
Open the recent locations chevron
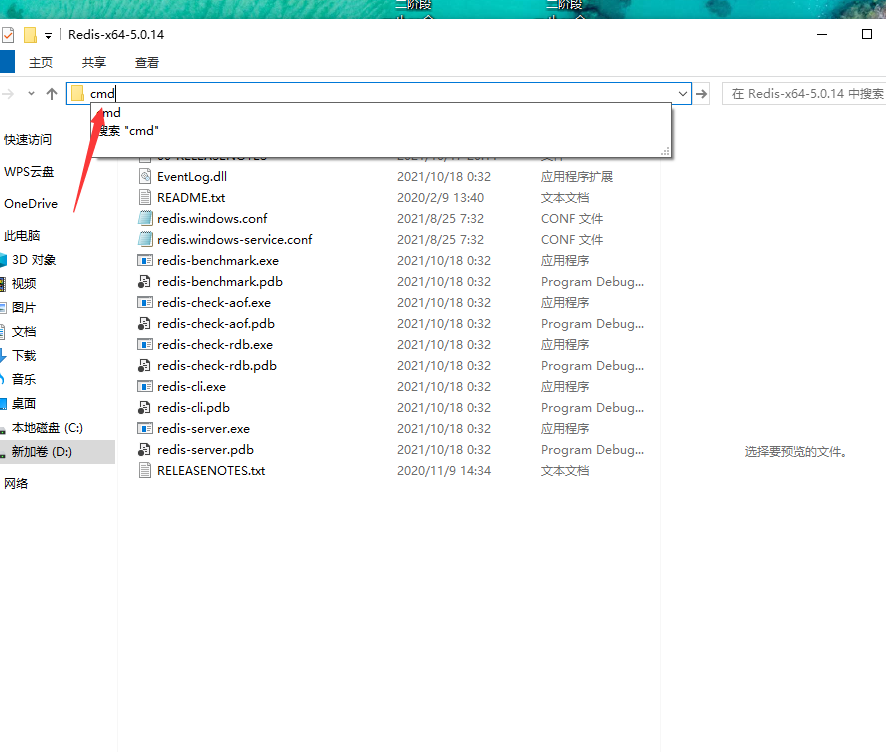point(32,94)
